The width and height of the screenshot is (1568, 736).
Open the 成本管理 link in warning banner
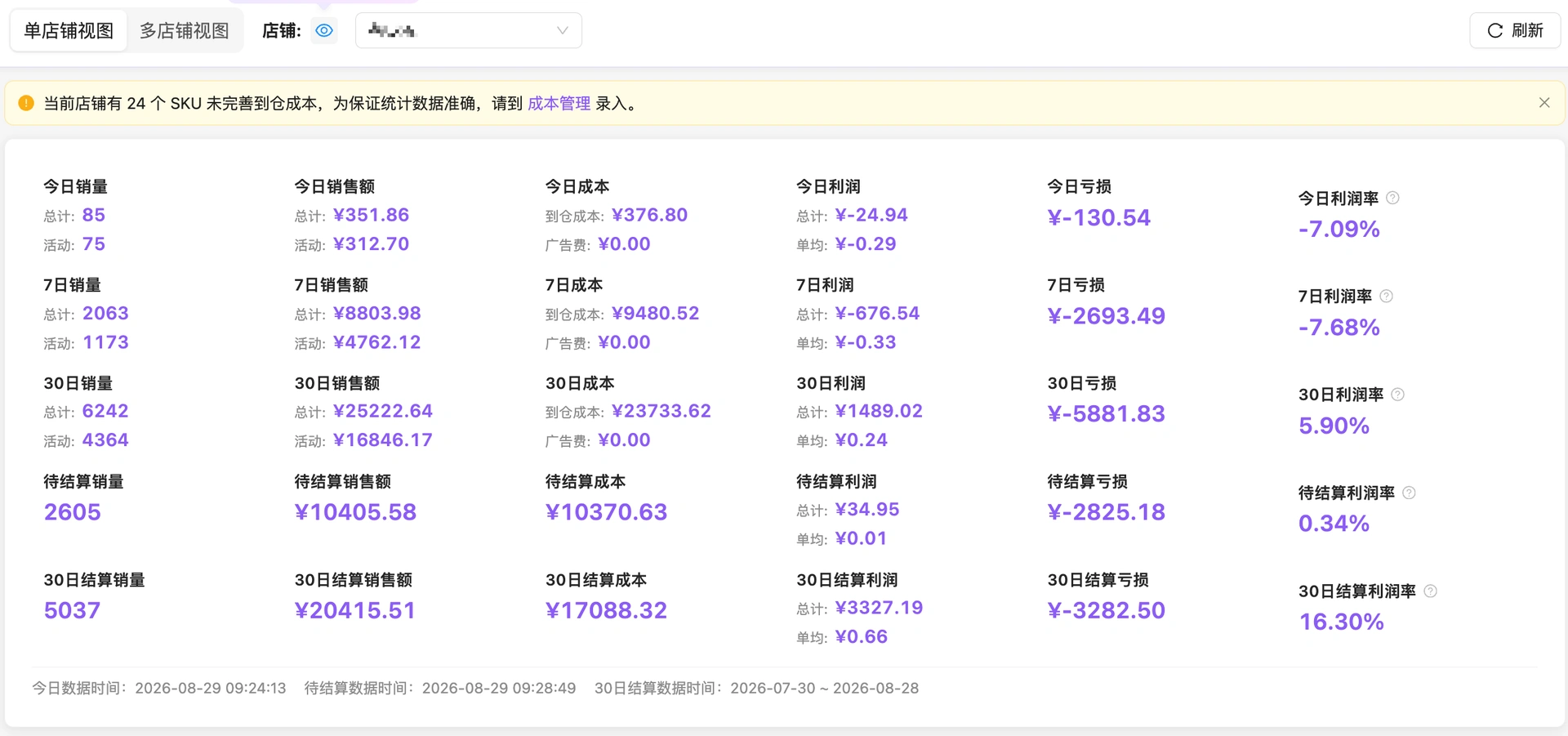coord(559,104)
